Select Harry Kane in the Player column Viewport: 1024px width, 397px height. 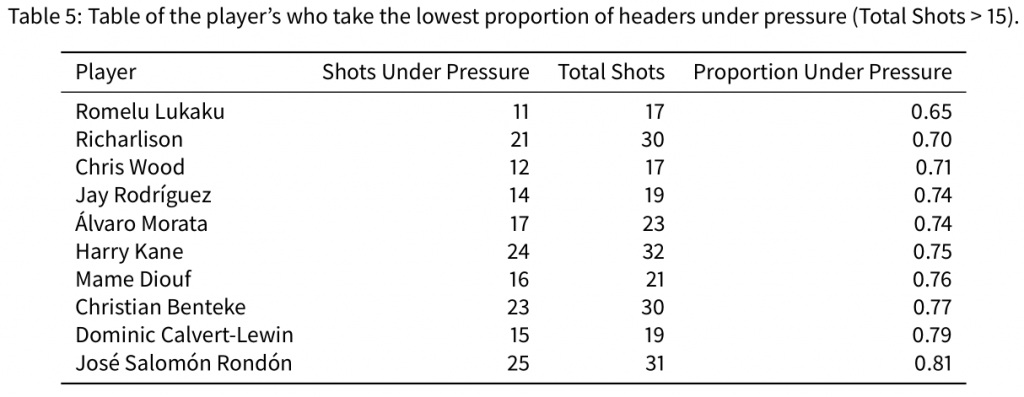pos(129,251)
